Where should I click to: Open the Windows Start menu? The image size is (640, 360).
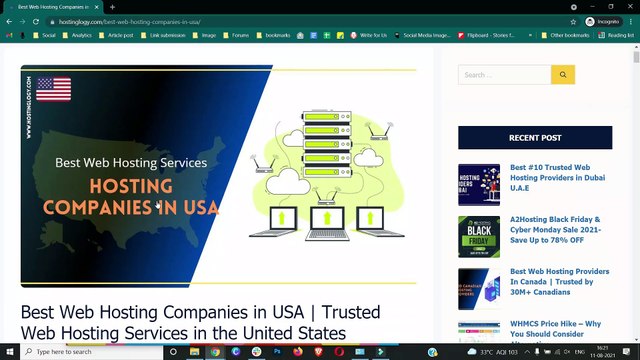coord(10,351)
